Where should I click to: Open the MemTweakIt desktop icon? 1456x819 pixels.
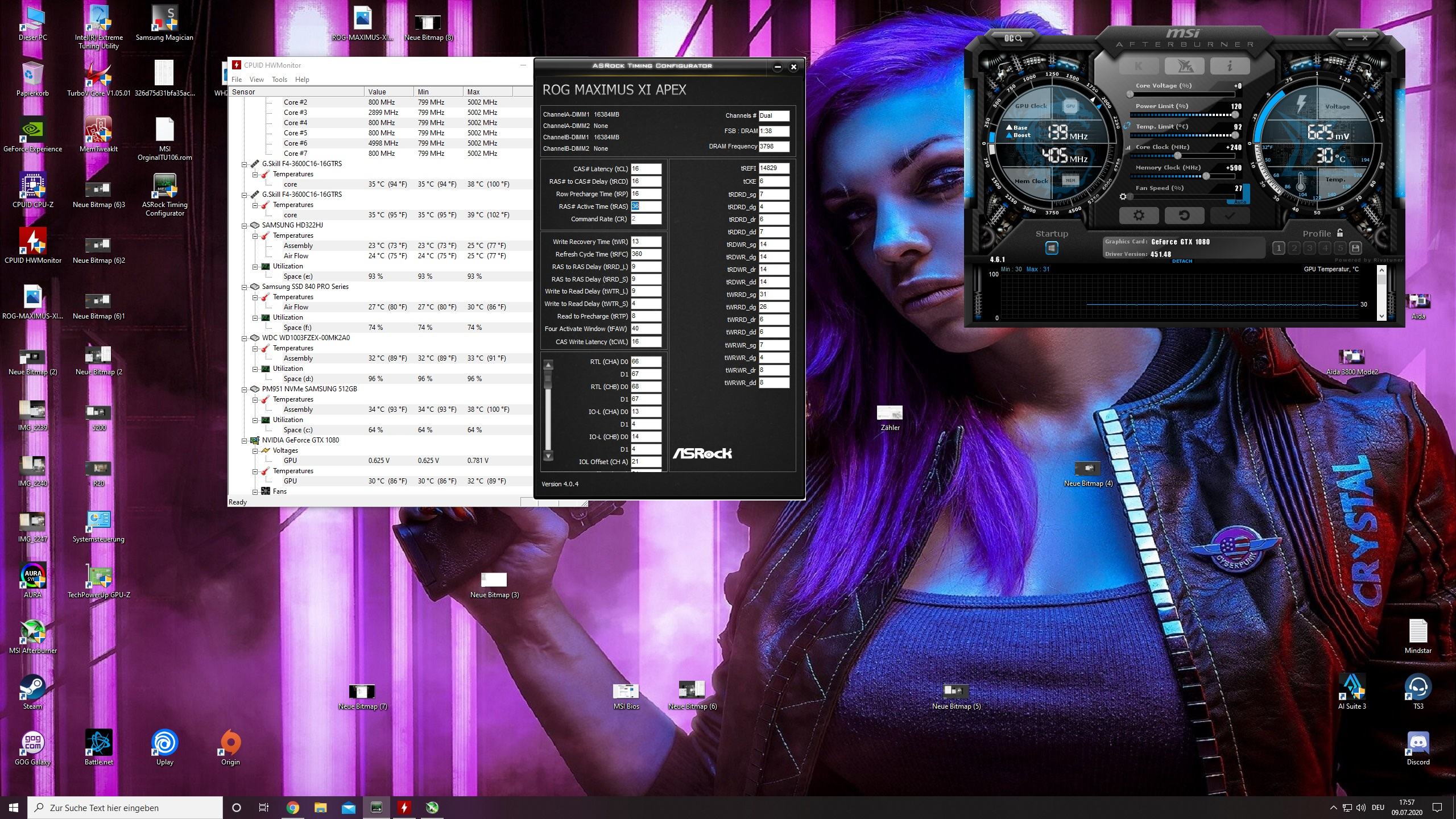point(99,135)
